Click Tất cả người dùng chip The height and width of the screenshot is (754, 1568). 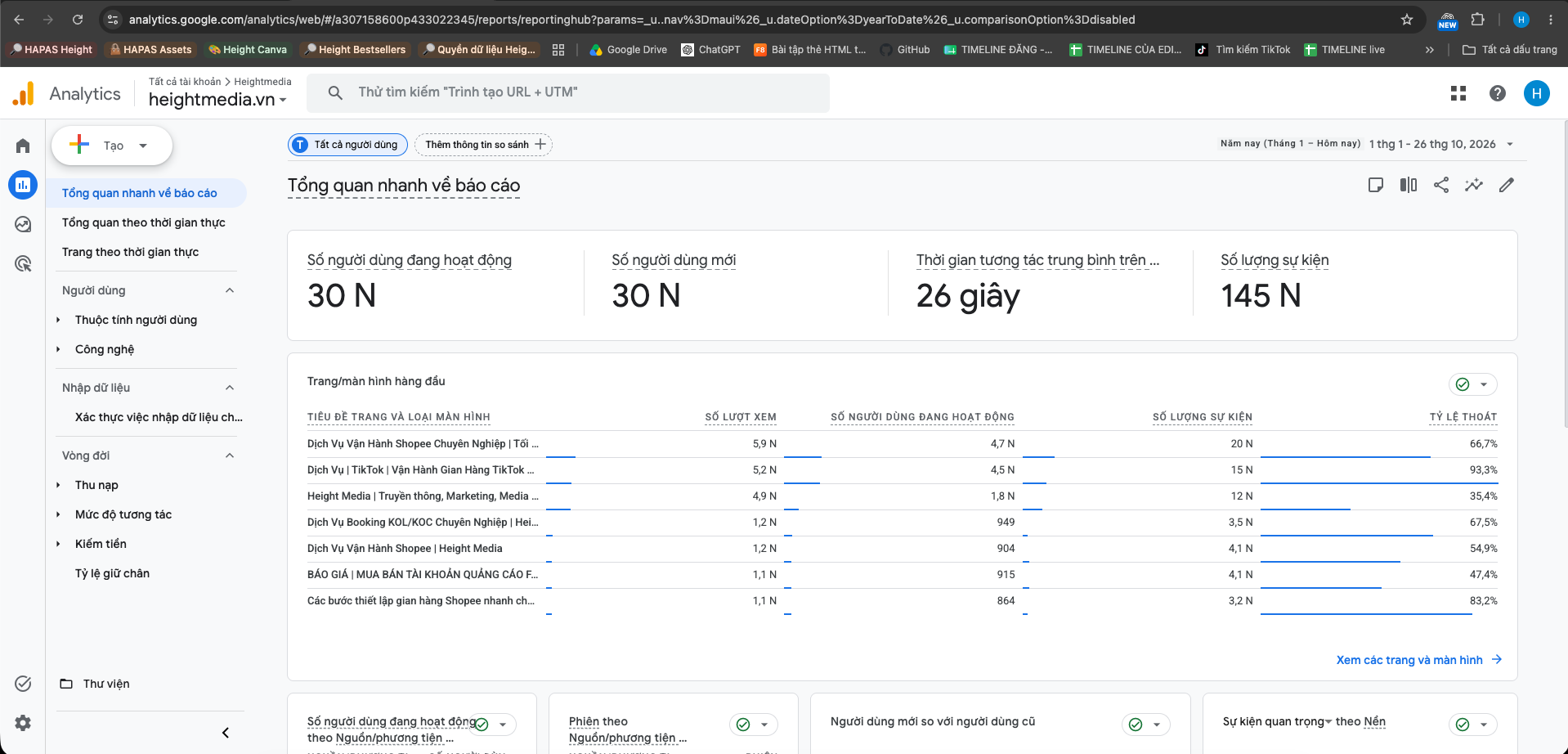pos(347,145)
